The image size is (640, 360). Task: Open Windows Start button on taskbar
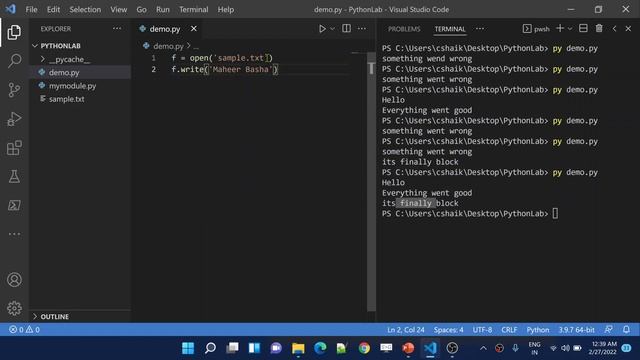pyautogui.click(x=188, y=348)
